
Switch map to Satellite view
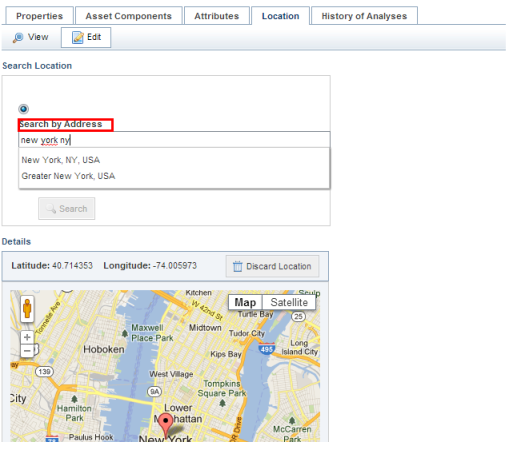pos(289,302)
